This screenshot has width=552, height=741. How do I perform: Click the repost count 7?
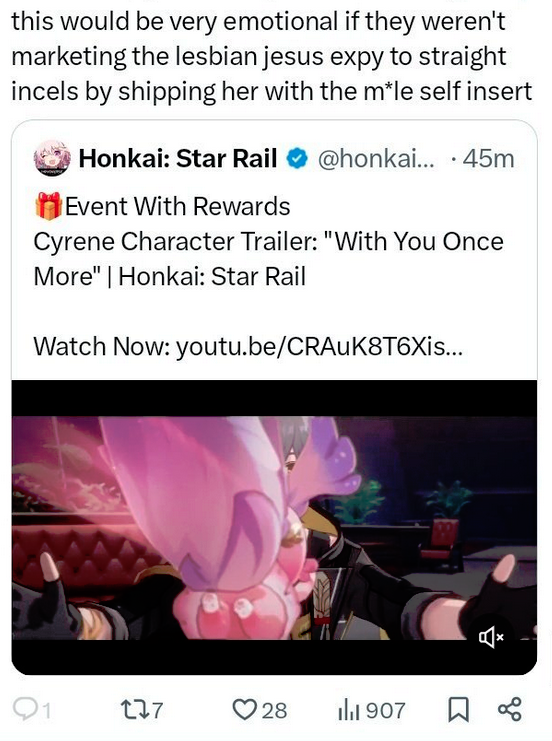click(157, 710)
